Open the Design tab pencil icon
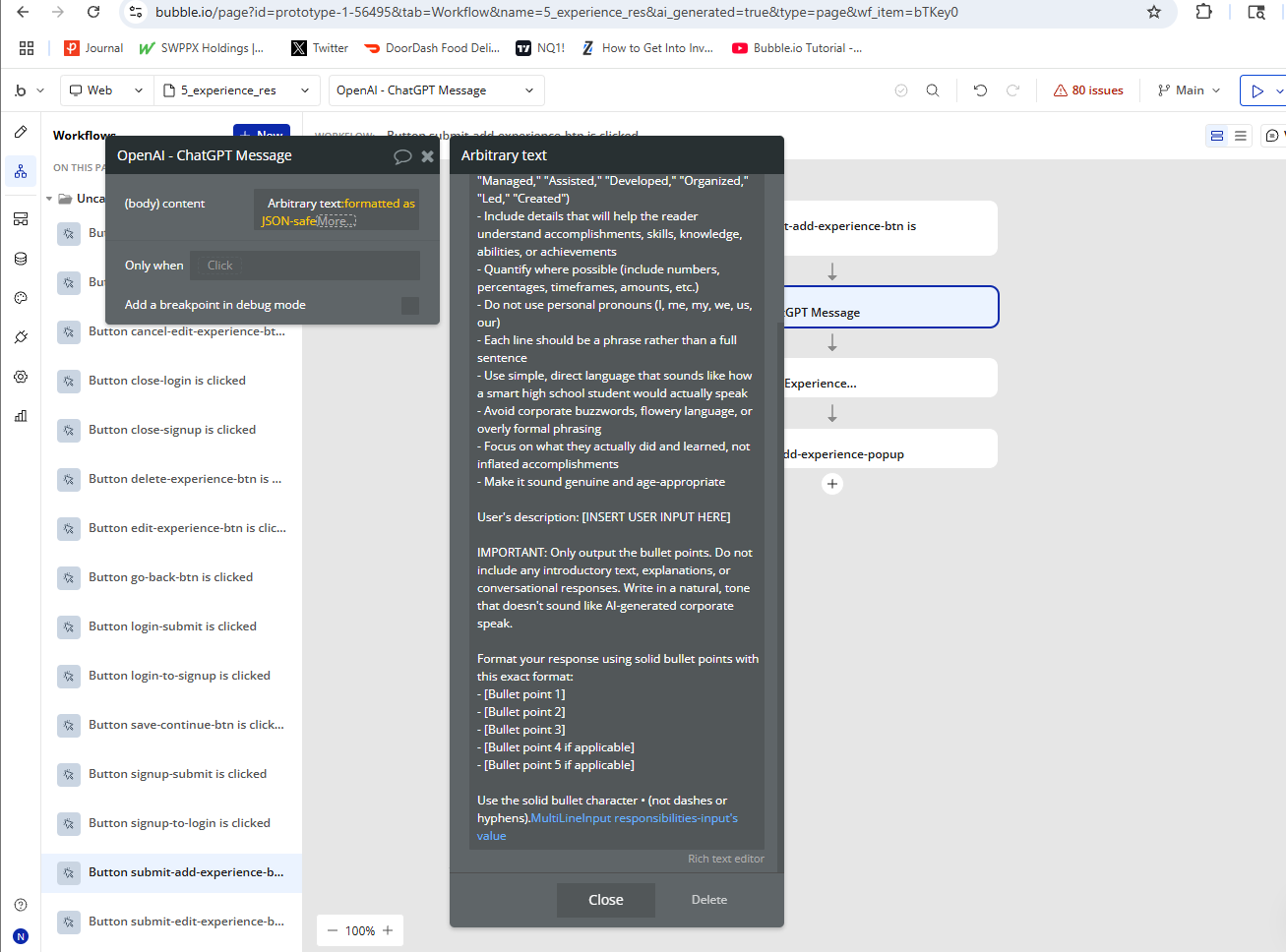1286x952 pixels. (21, 132)
